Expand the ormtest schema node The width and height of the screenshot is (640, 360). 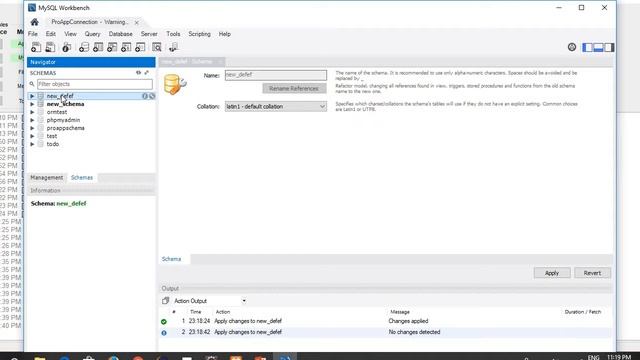pyautogui.click(x=32, y=112)
